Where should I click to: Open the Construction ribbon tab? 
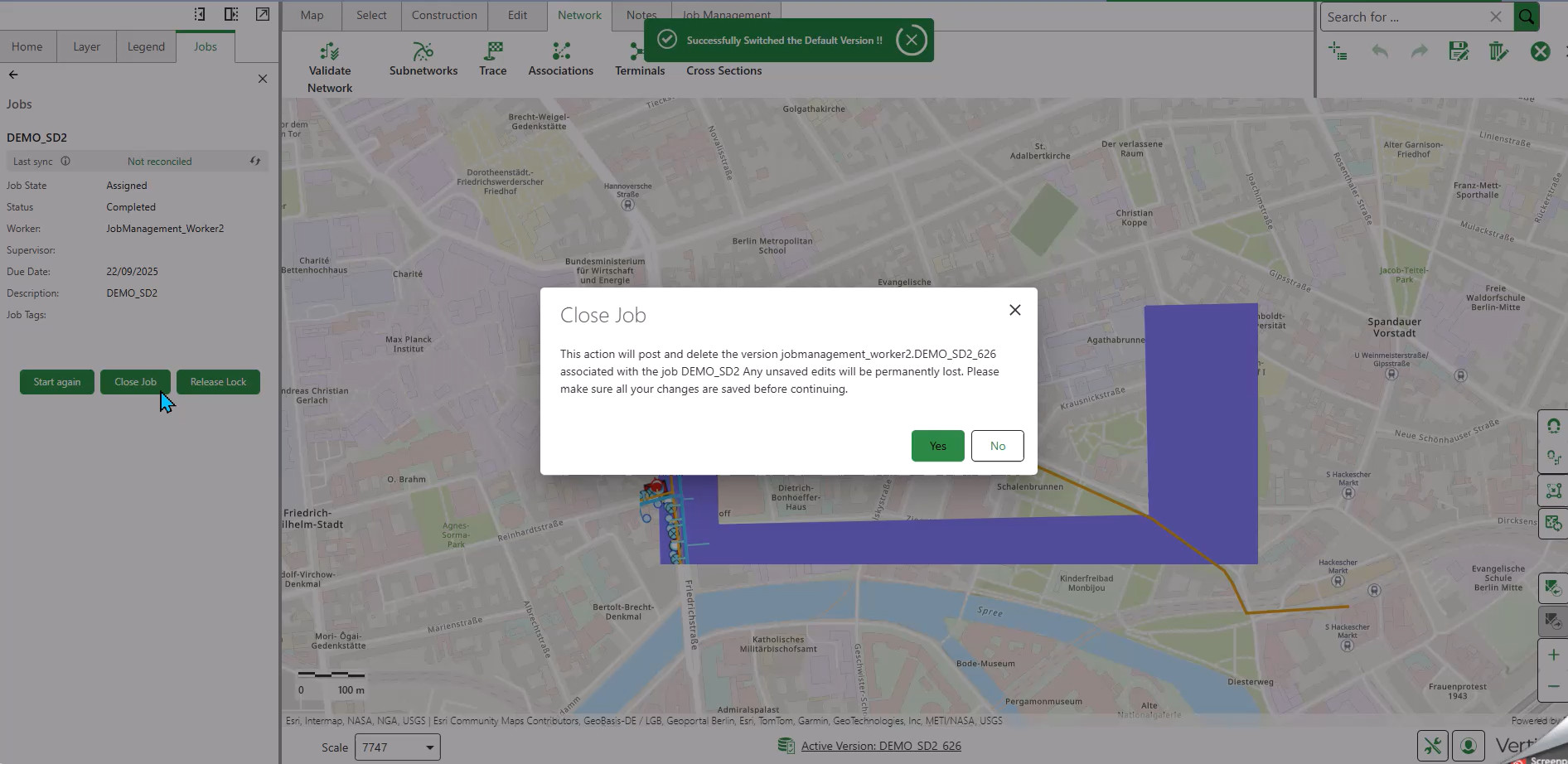pos(444,15)
